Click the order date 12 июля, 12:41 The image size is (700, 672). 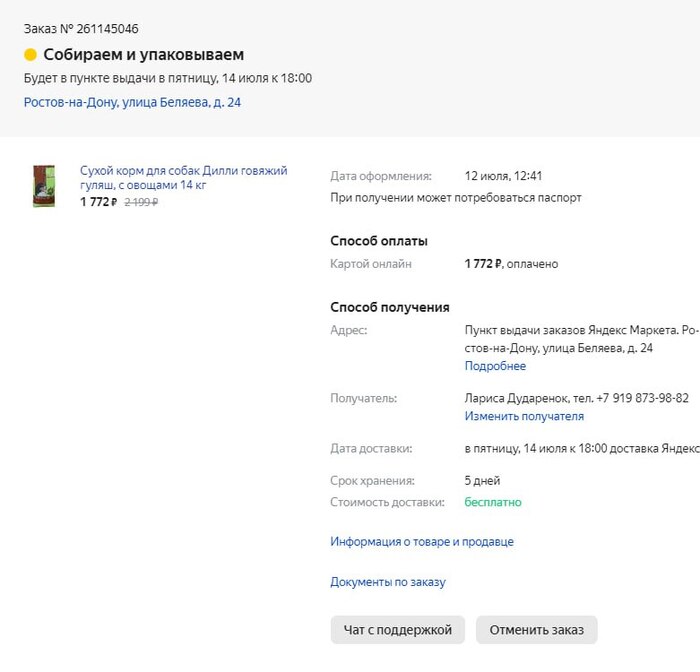coord(504,176)
